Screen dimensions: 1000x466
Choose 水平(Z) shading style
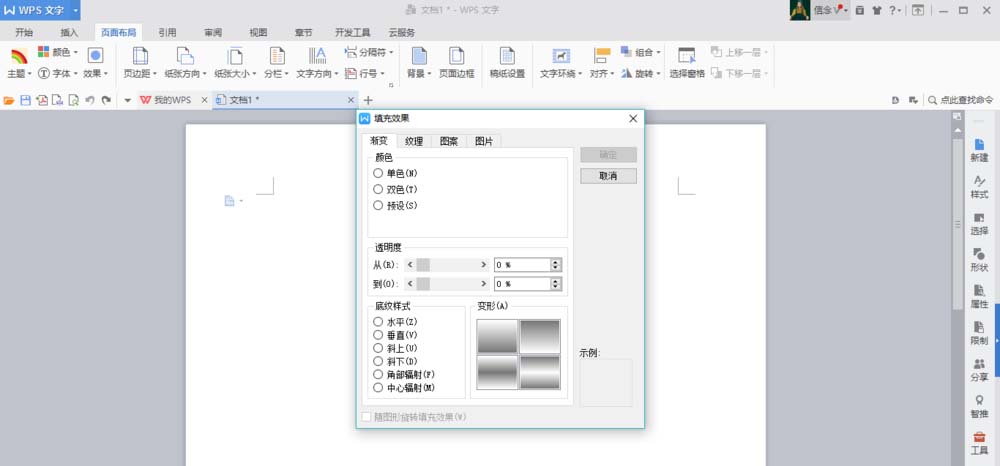click(x=378, y=322)
